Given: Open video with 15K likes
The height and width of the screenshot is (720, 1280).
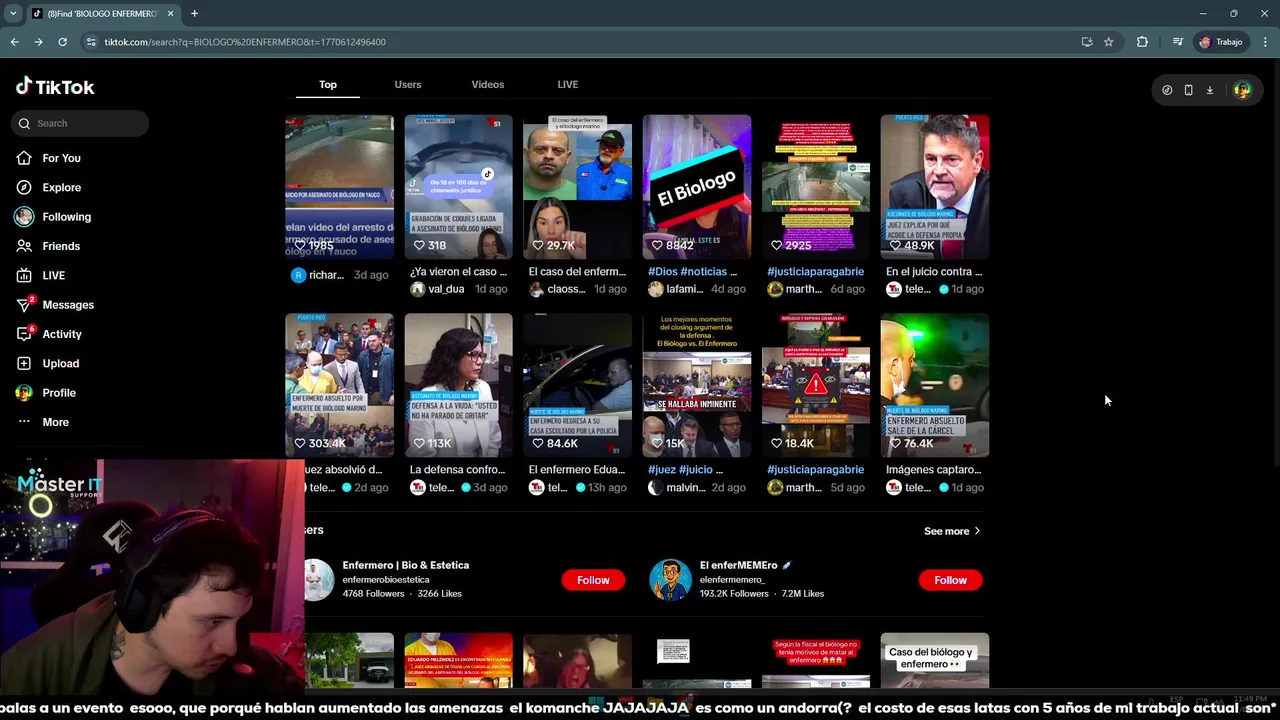Looking at the screenshot, I should click(x=696, y=385).
